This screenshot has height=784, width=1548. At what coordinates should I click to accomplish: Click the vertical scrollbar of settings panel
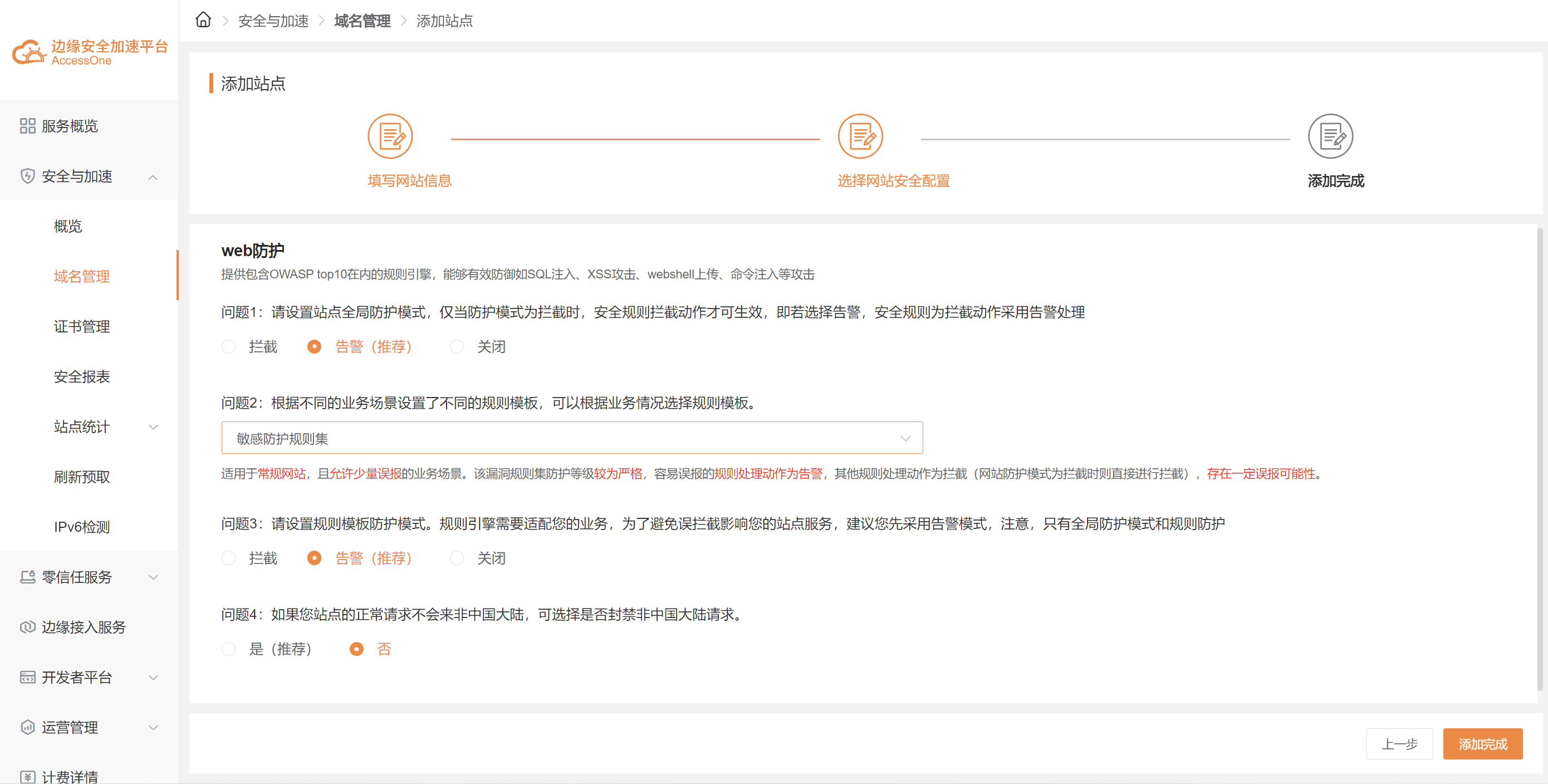click(1540, 459)
